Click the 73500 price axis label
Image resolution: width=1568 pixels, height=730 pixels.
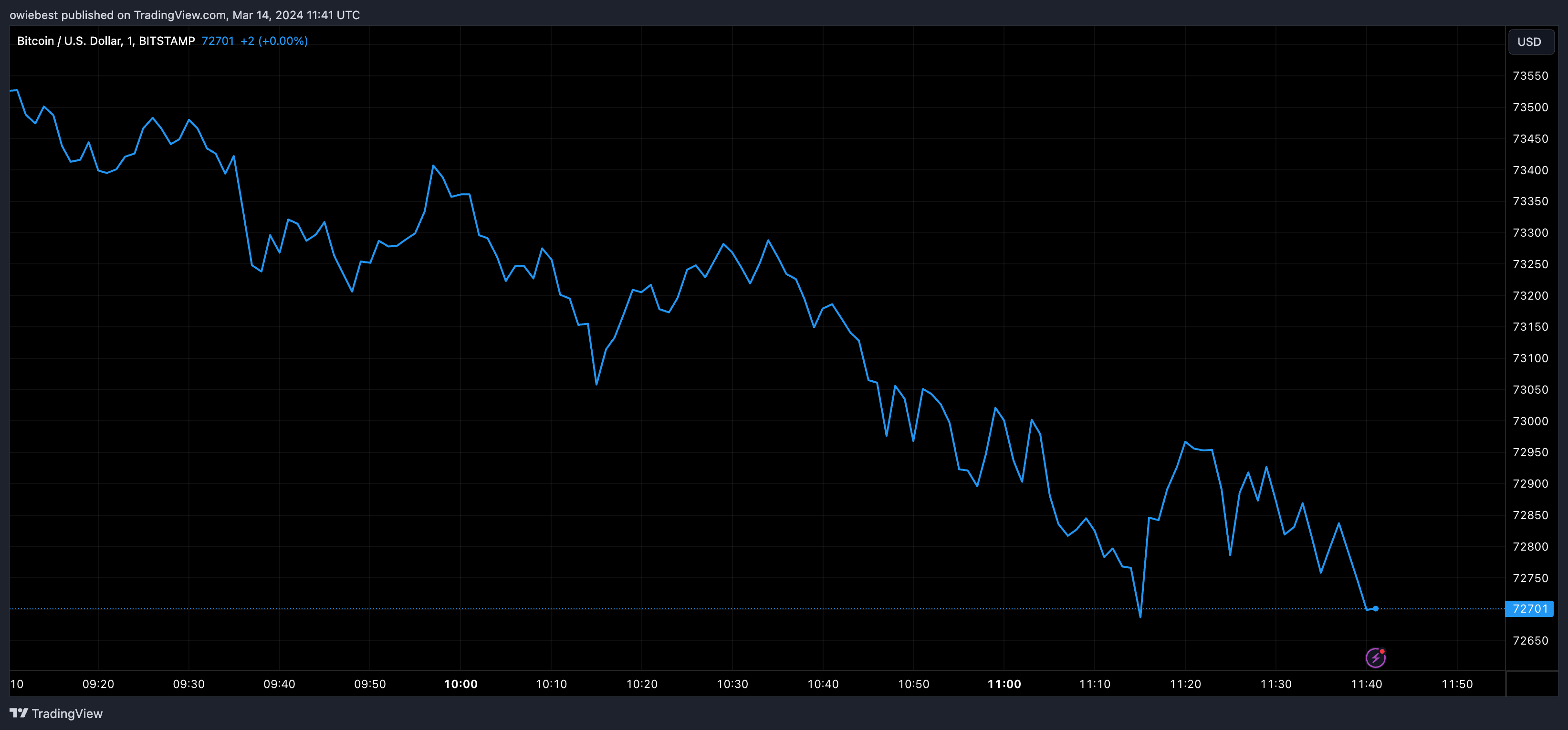[1530, 107]
